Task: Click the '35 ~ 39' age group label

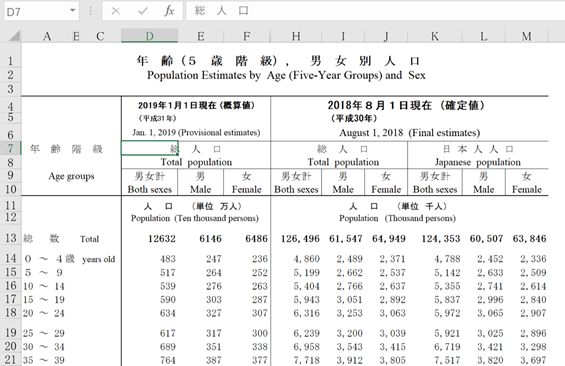Action: point(44,360)
